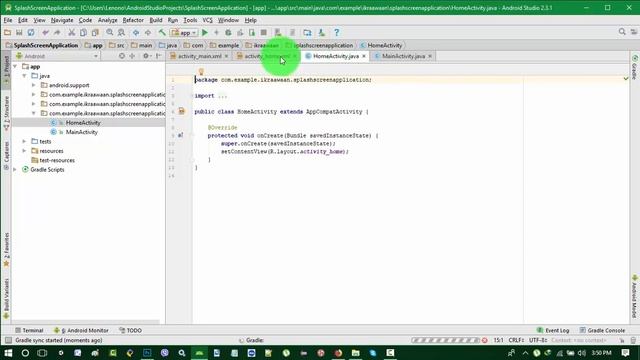The image size is (640, 360).
Task: Expand the Gradle Scripts node
Action: [x=15, y=169]
